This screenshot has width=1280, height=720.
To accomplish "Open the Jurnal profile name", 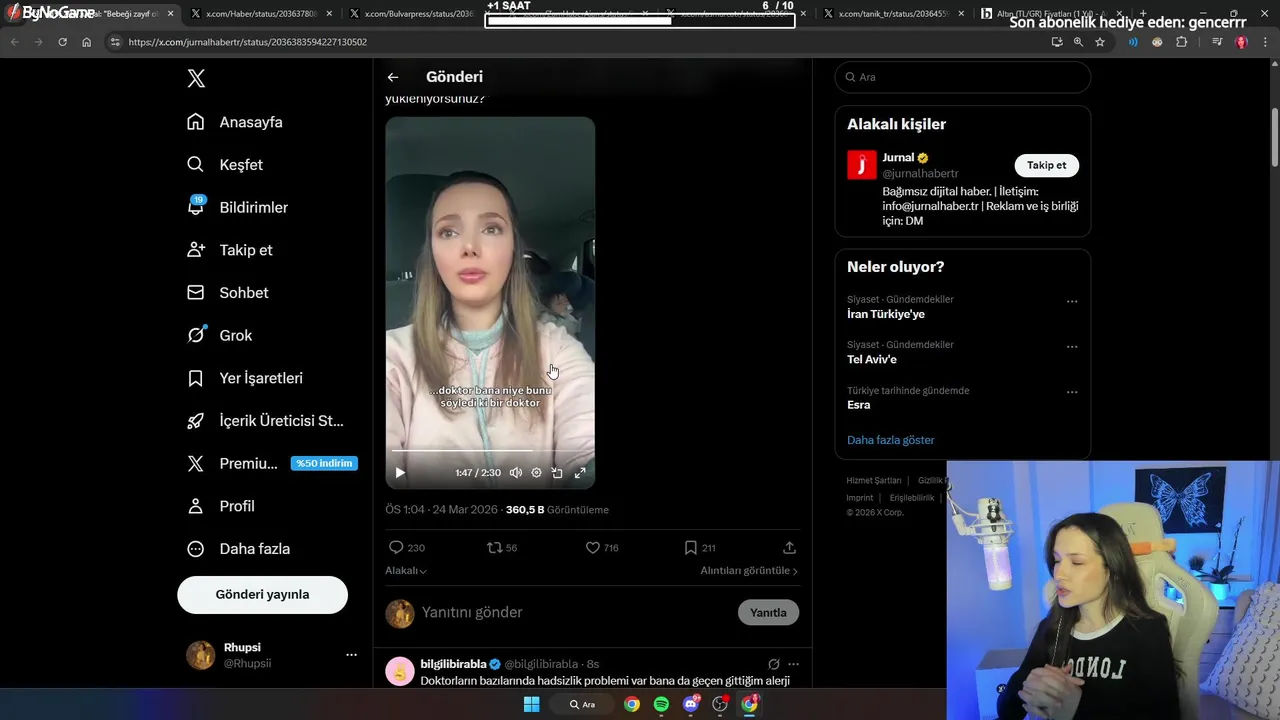I will coord(898,158).
